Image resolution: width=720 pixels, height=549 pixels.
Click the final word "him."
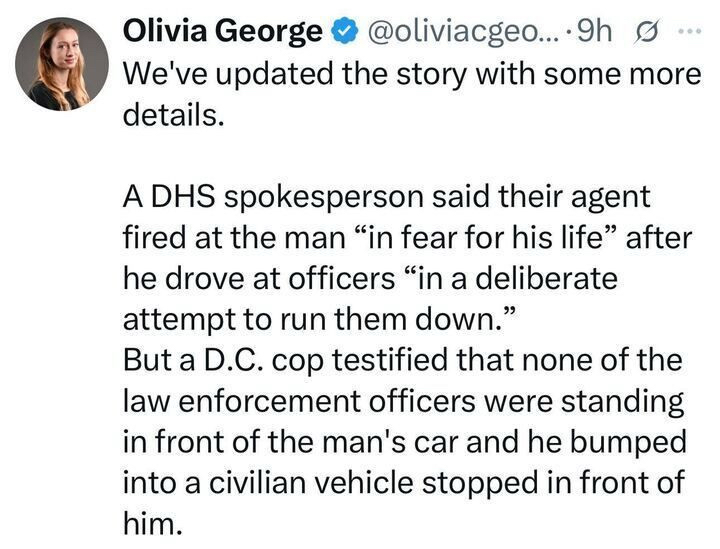coord(153,522)
